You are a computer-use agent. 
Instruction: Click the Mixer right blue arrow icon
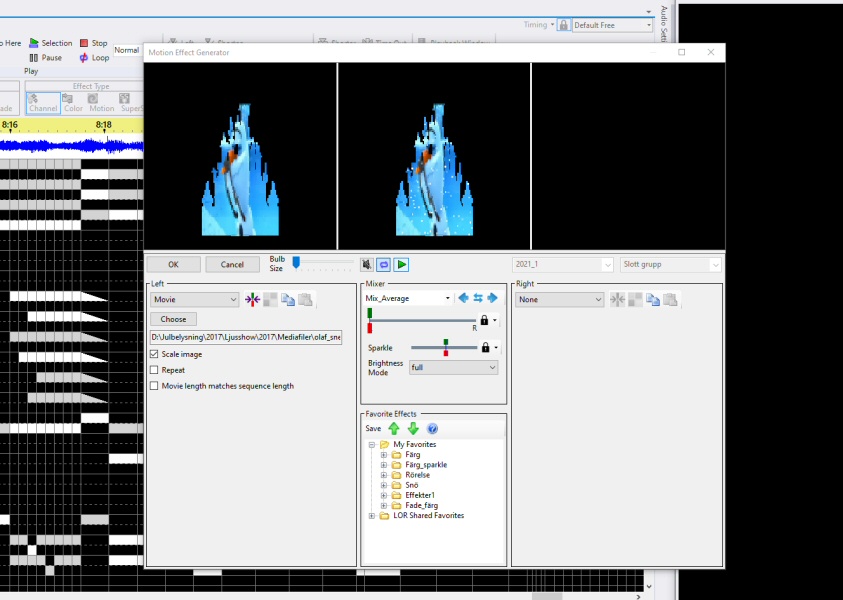click(492, 298)
